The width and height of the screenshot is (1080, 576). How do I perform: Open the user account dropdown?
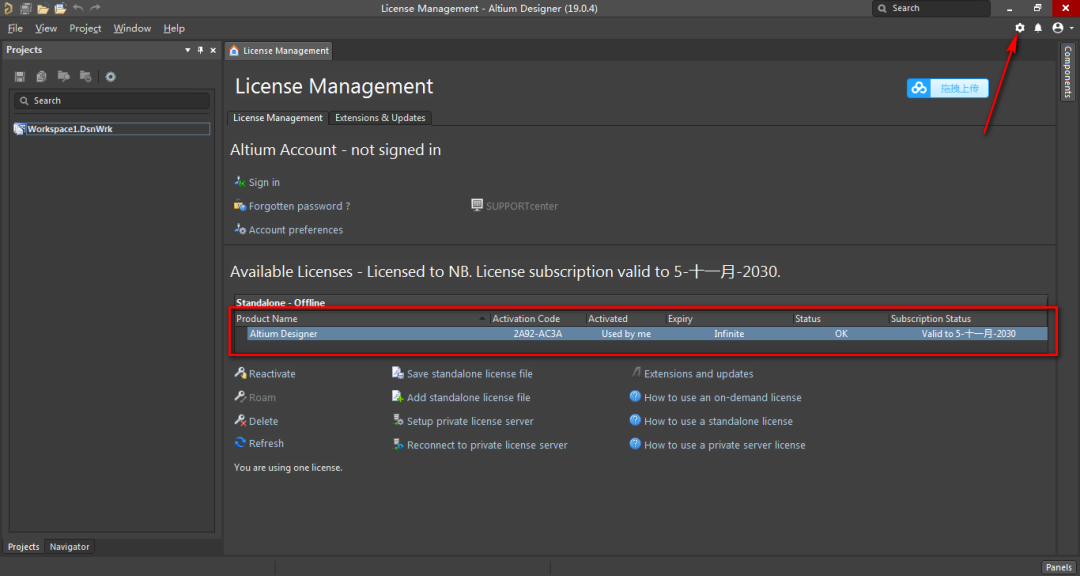click(x=1063, y=28)
